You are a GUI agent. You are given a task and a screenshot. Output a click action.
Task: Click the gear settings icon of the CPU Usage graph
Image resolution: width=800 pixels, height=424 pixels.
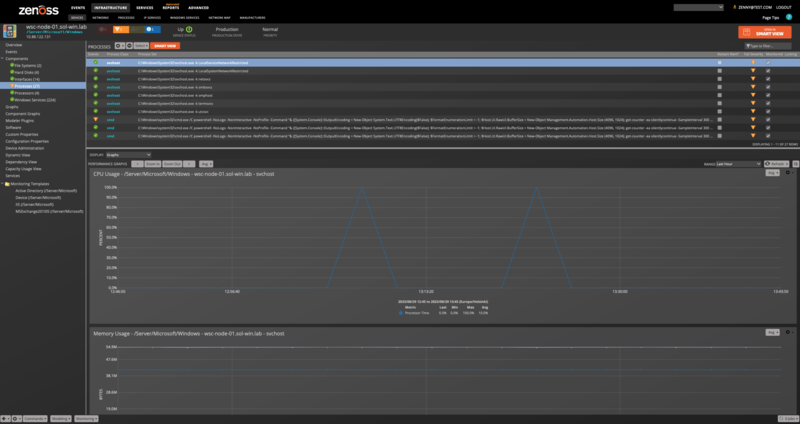[789, 173]
